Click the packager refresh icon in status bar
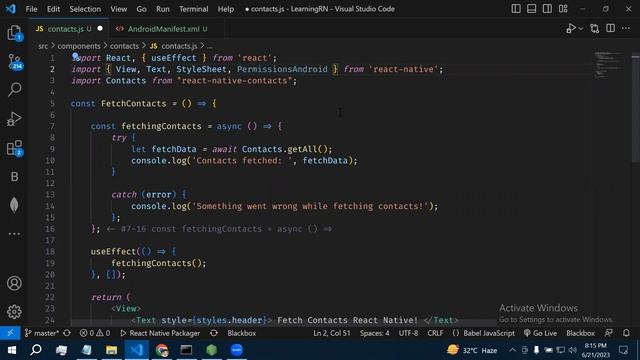This screenshot has width=640, height=360. [x=213, y=333]
